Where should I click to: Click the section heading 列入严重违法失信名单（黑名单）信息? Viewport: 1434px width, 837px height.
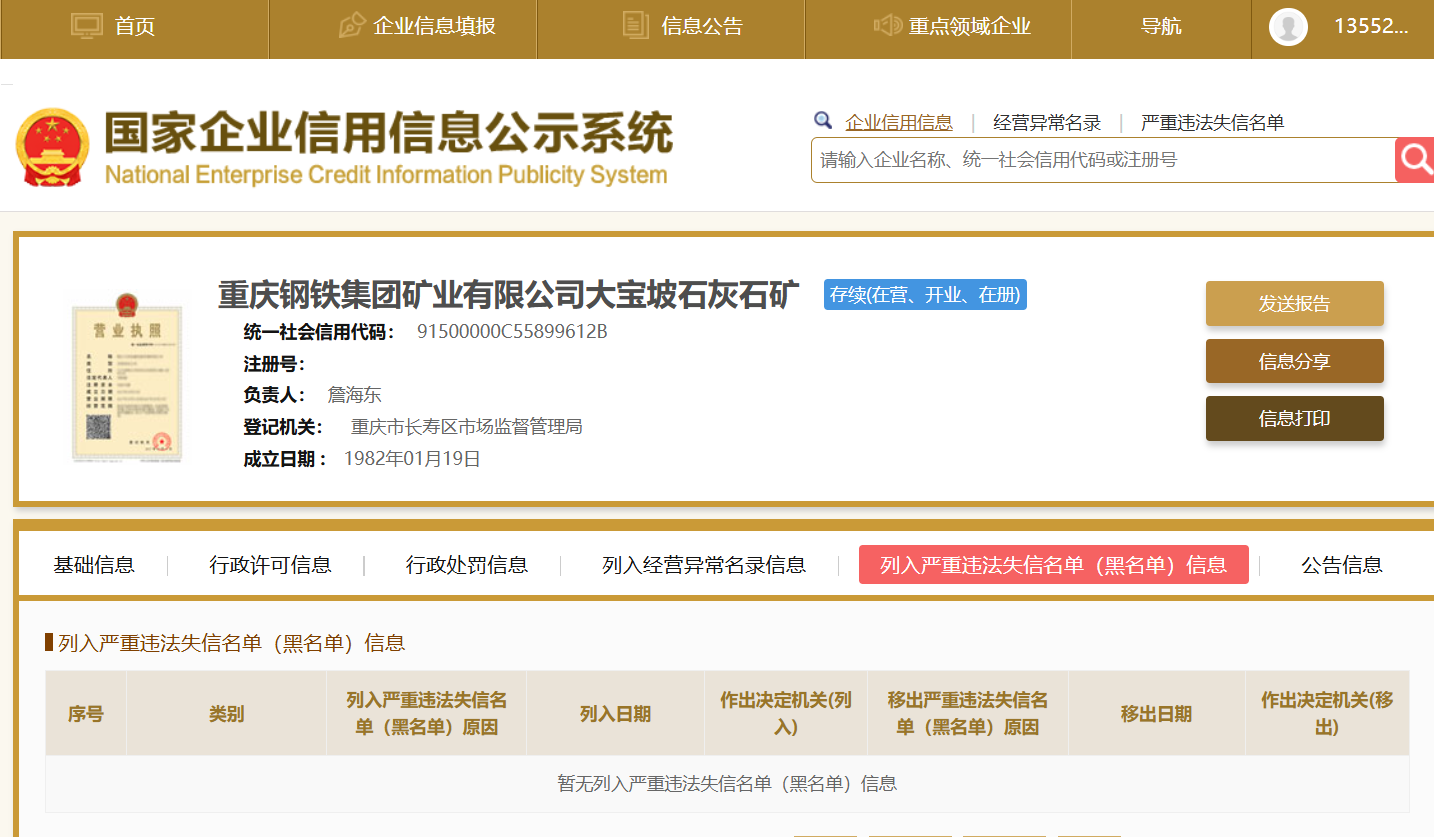pyautogui.click(x=232, y=643)
